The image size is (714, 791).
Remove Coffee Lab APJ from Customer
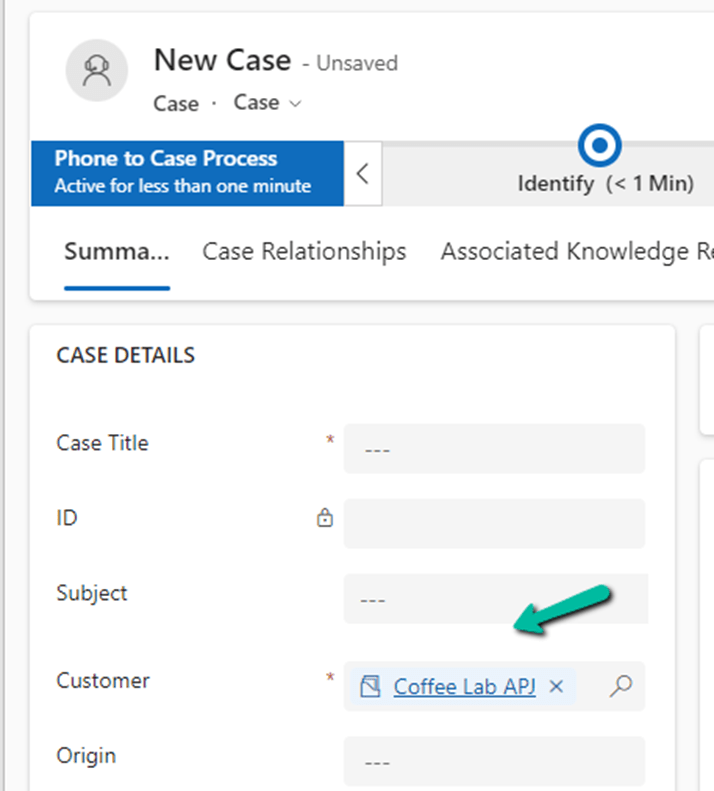[x=557, y=686]
